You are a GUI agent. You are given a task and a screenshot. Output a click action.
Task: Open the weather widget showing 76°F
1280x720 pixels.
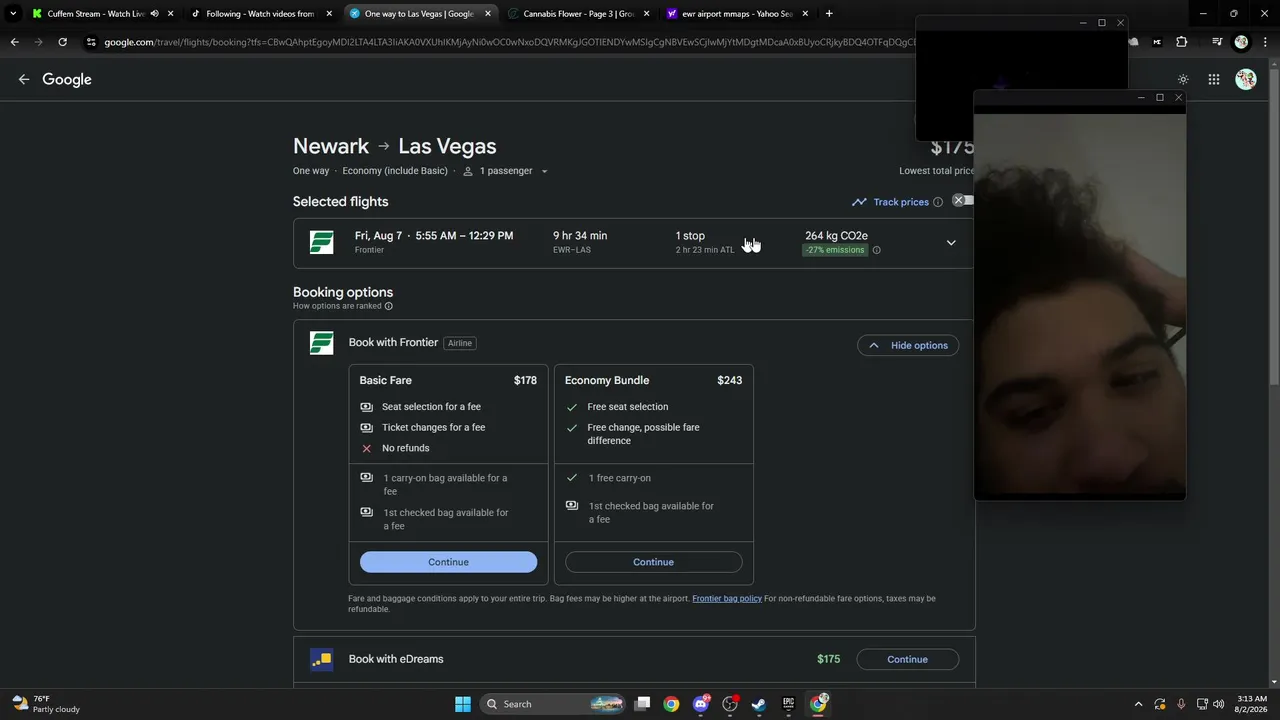(46, 704)
